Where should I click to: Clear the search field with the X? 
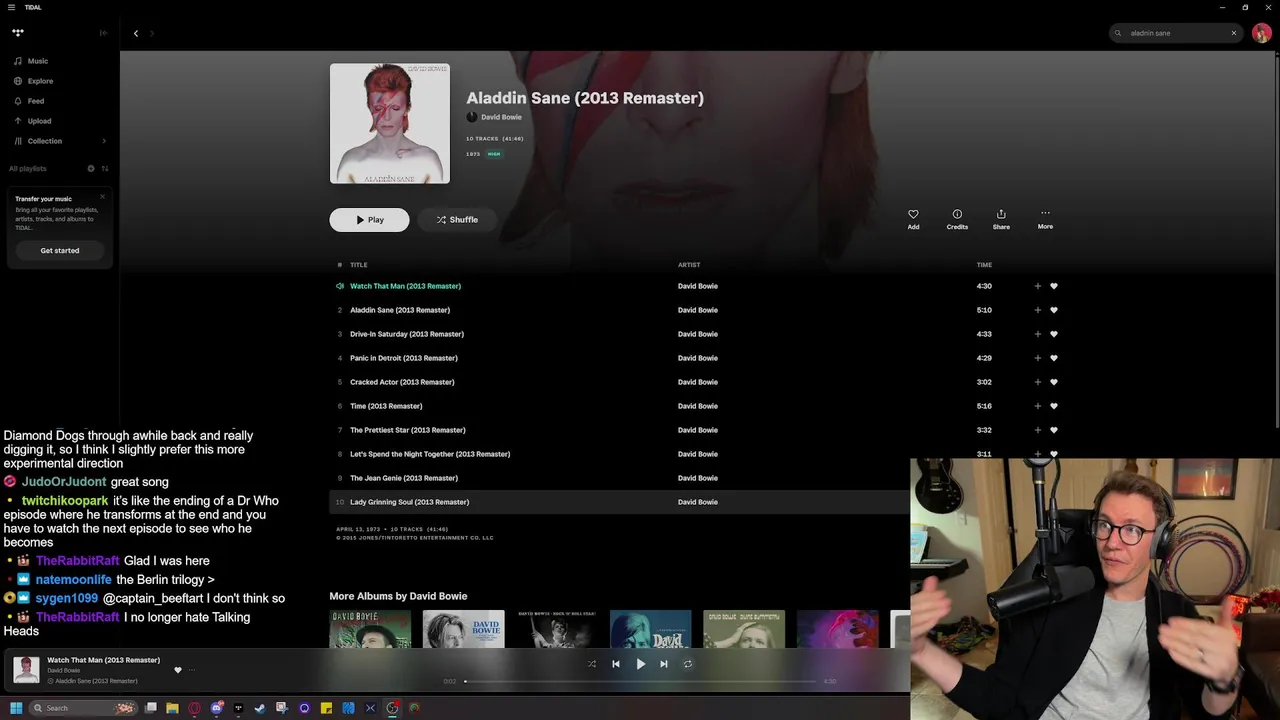tap(1234, 33)
